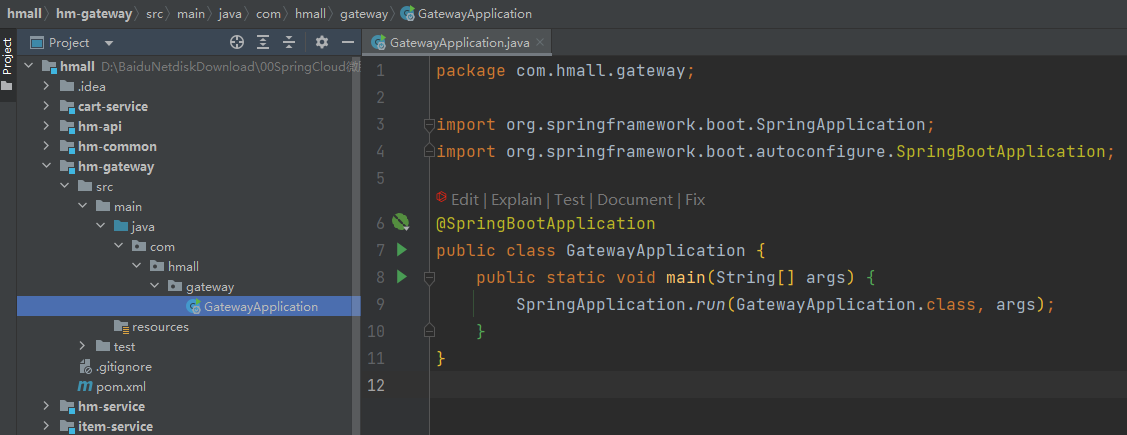Fold the imports block at line 3

tap(429, 124)
